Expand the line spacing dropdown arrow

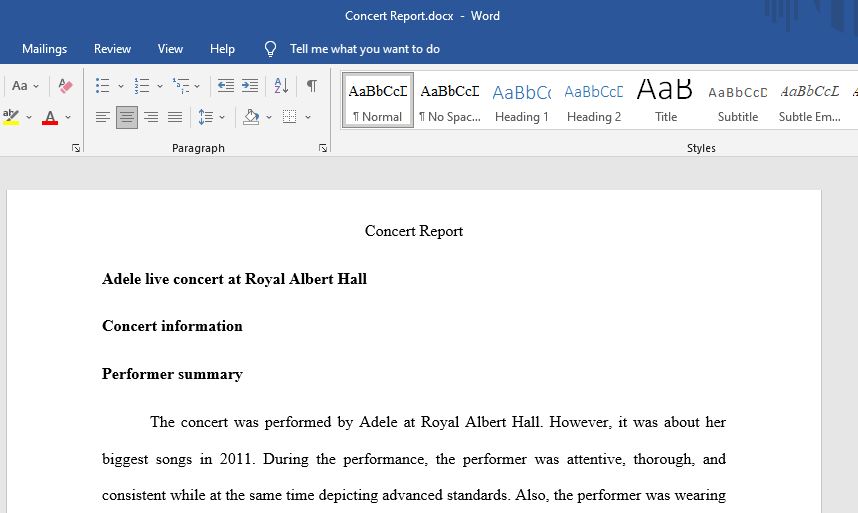222,118
